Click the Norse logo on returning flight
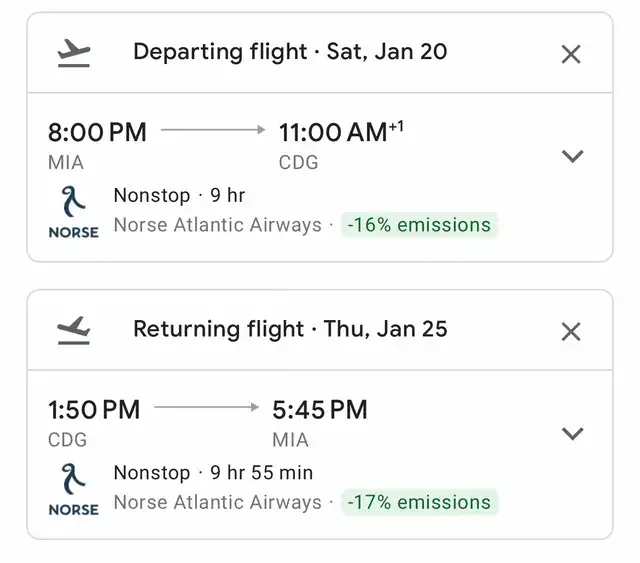Viewport: 640px width, 563px height. (73, 490)
